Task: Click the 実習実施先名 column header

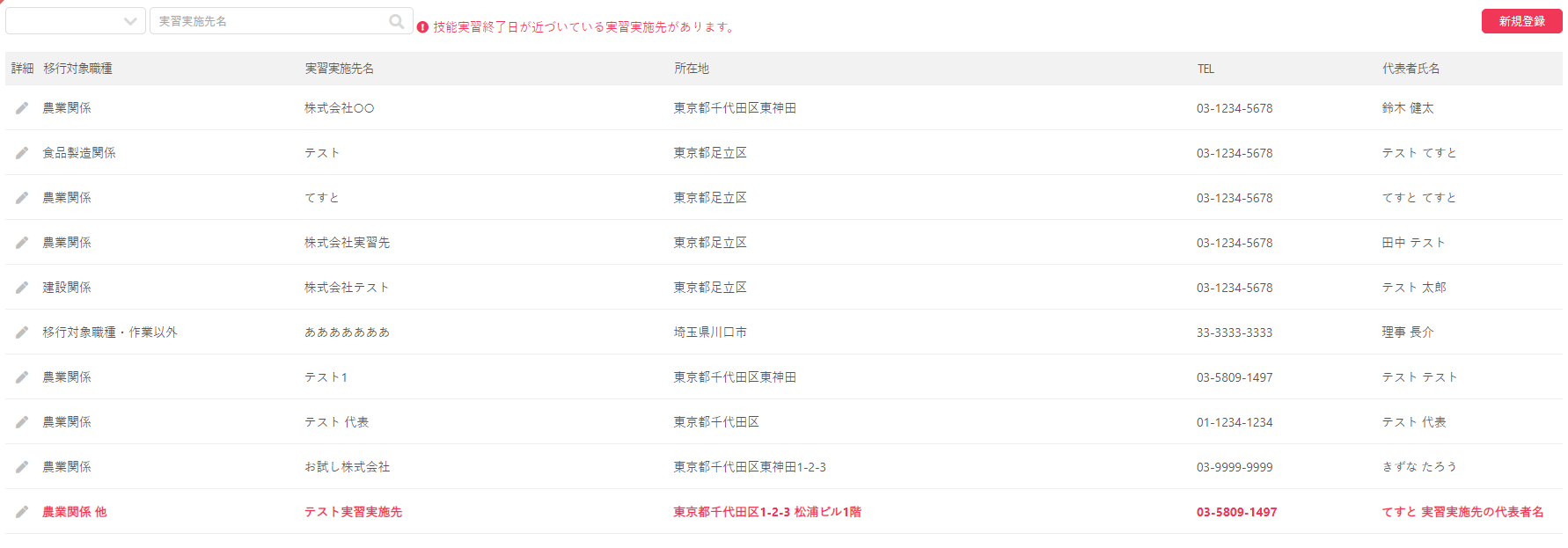Action: click(x=340, y=69)
